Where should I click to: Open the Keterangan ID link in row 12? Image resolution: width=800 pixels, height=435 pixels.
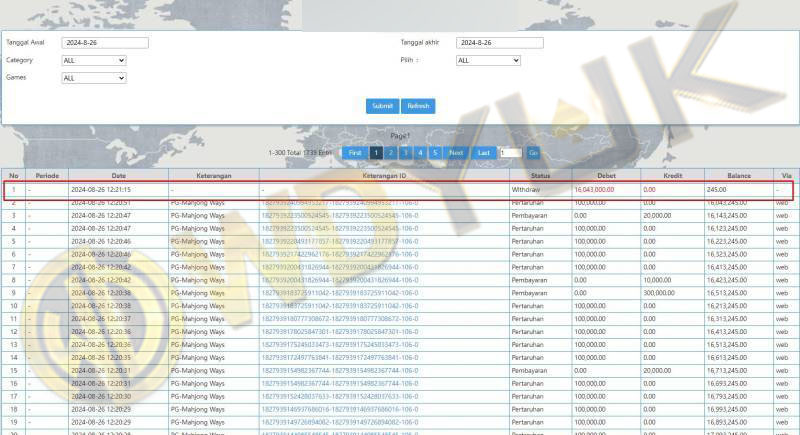tap(339, 331)
